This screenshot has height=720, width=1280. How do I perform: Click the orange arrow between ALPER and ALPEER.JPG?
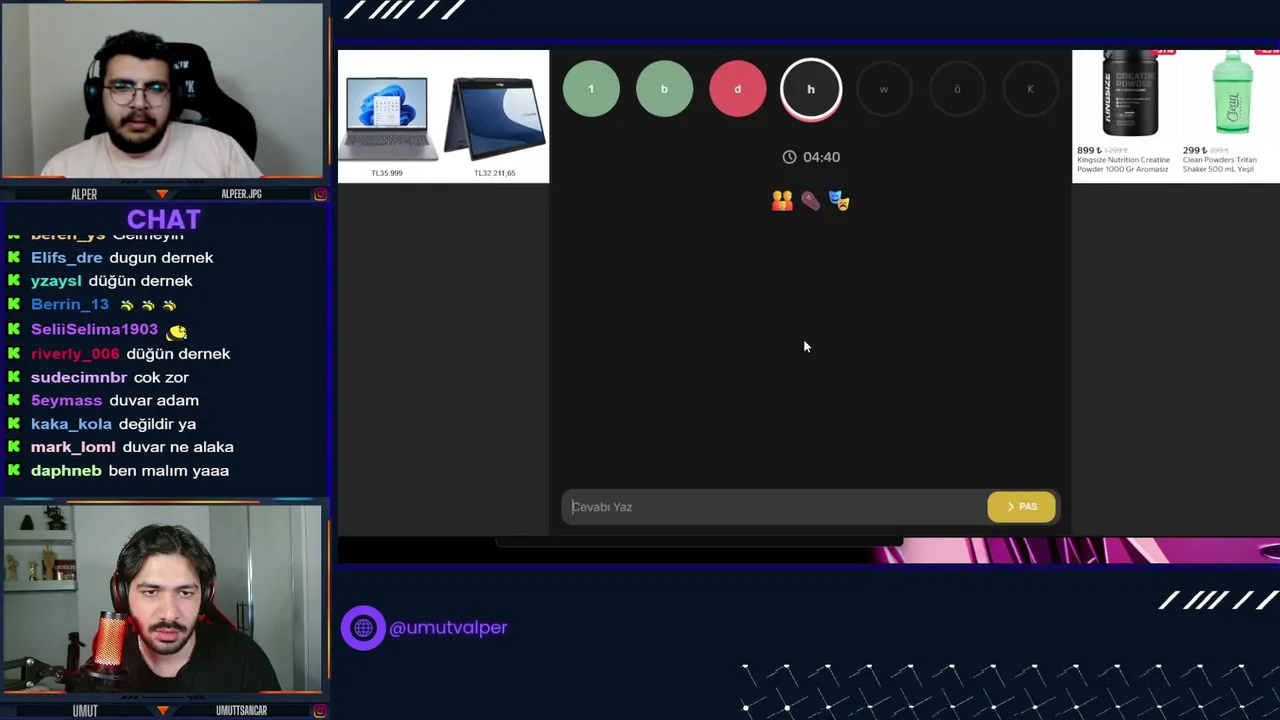[162, 194]
